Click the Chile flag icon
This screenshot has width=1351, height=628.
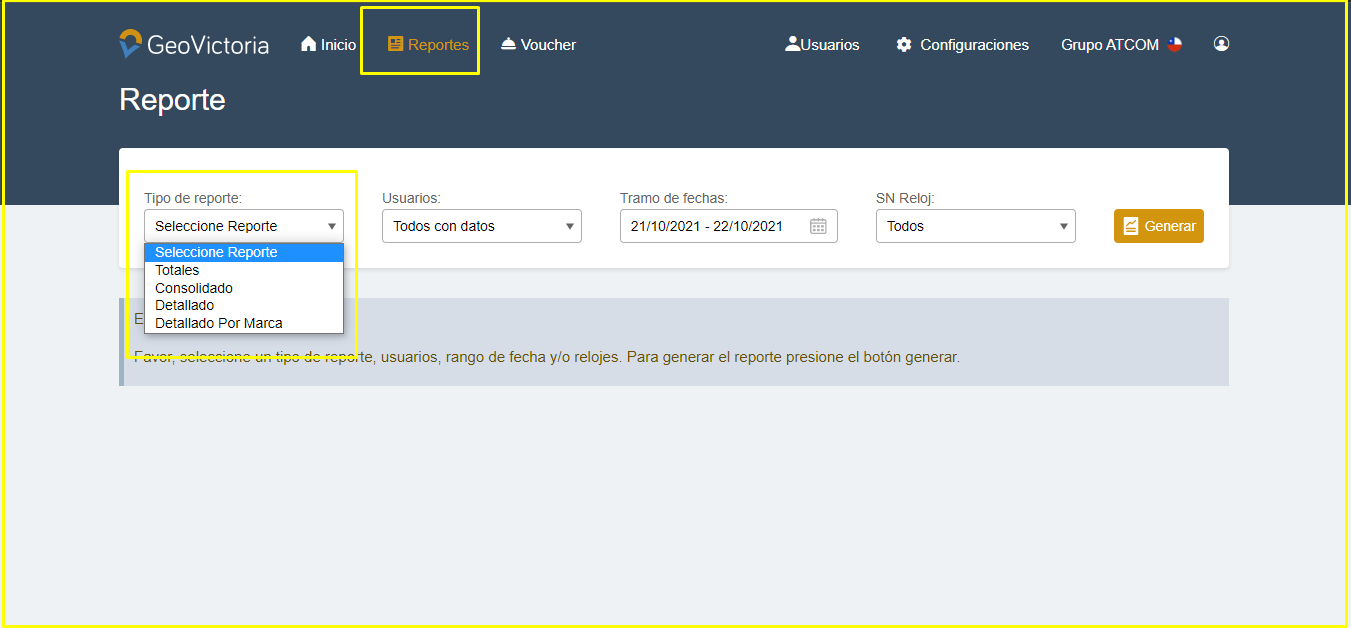tap(1174, 44)
